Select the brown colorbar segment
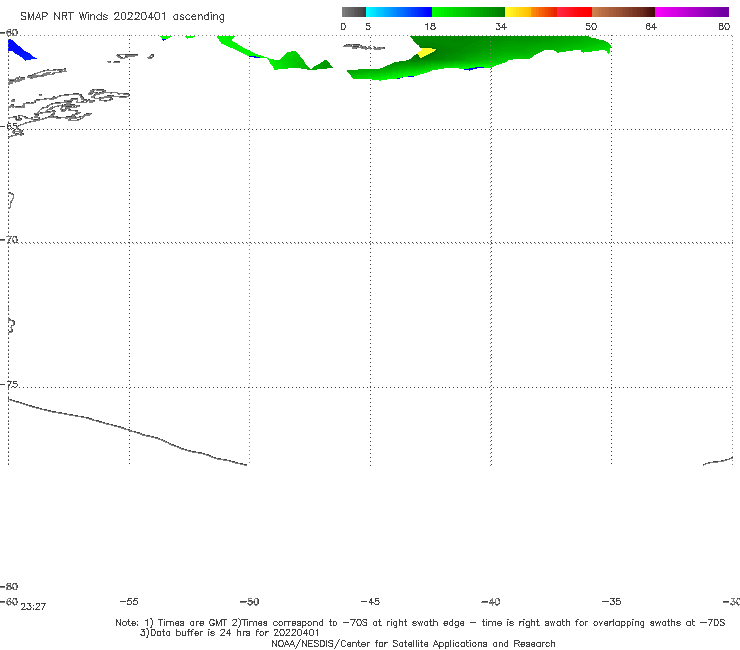The width and height of the screenshot is (740, 650). (x=623, y=12)
